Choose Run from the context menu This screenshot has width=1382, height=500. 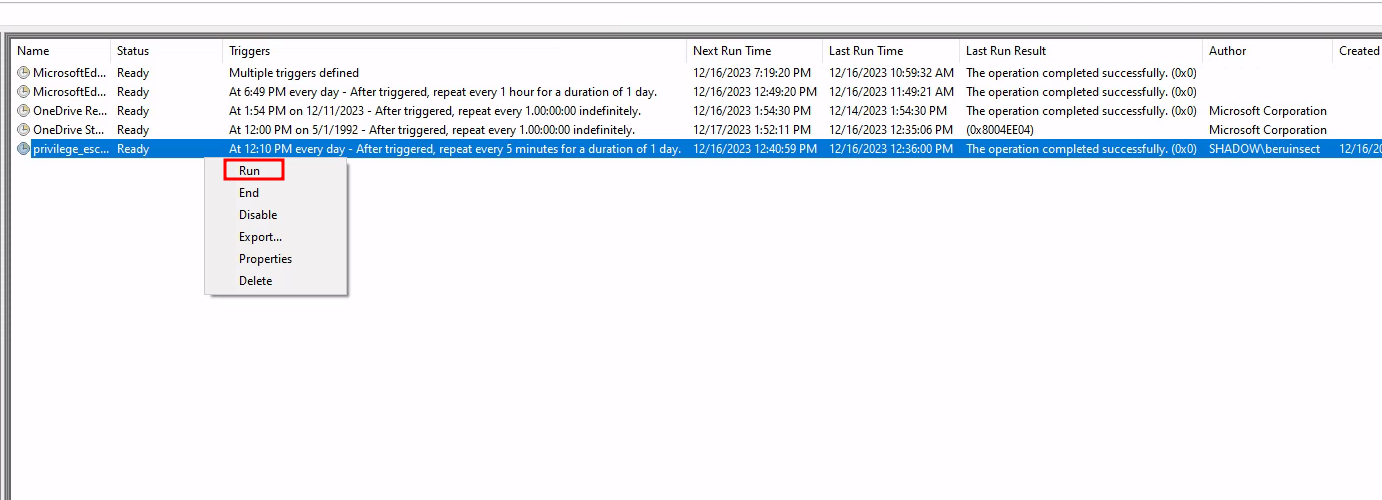250,171
